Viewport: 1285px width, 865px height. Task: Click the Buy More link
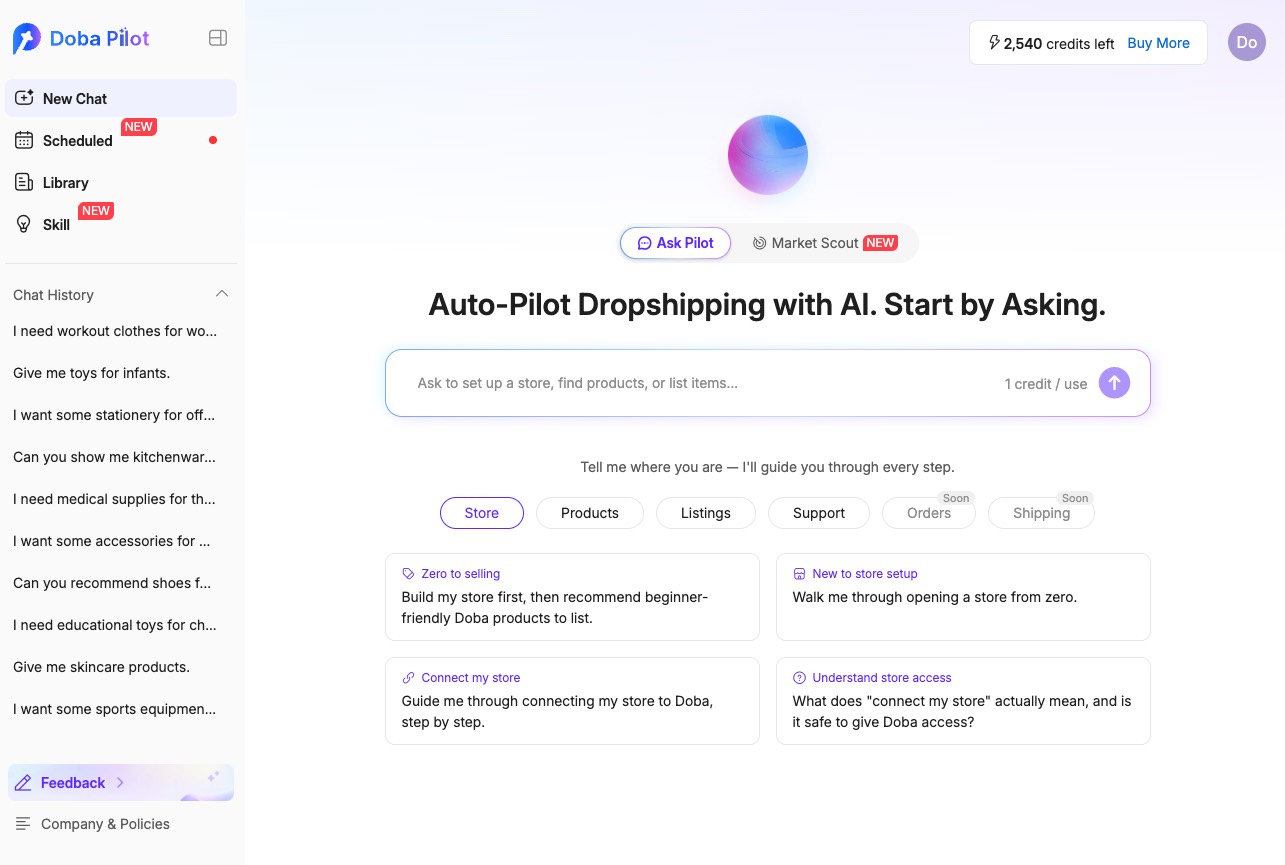[x=1158, y=43]
